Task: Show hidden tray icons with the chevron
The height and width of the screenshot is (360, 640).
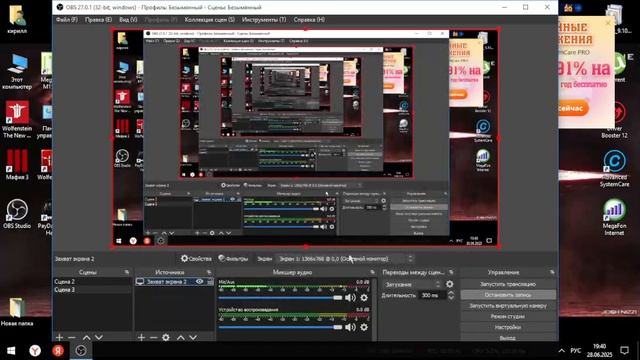Action: 562,351
